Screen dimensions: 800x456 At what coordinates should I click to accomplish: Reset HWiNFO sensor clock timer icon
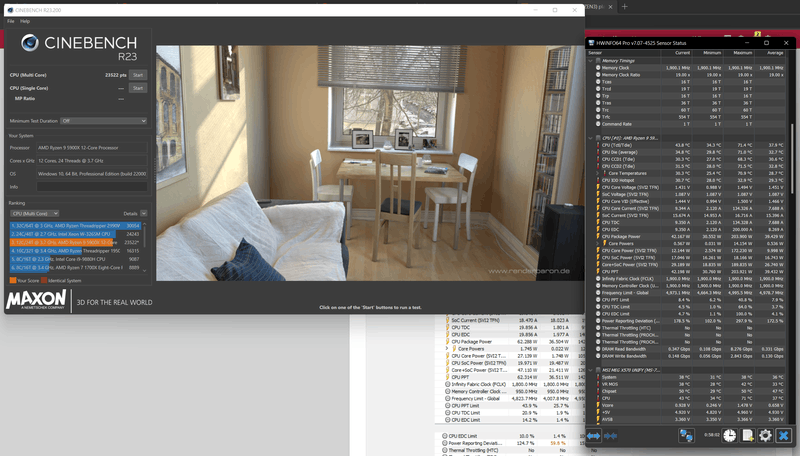tap(730, 436)
